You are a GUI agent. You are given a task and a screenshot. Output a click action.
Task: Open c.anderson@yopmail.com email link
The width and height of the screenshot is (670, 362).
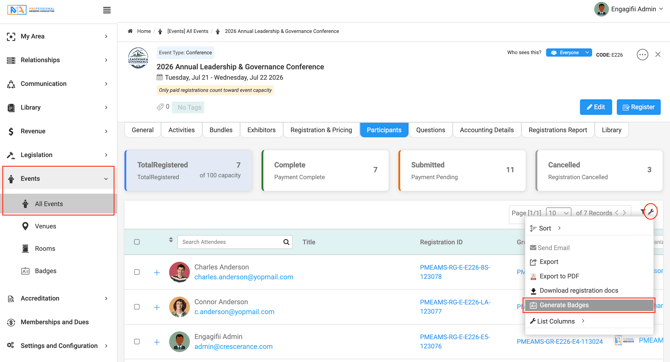coord(234,312)
